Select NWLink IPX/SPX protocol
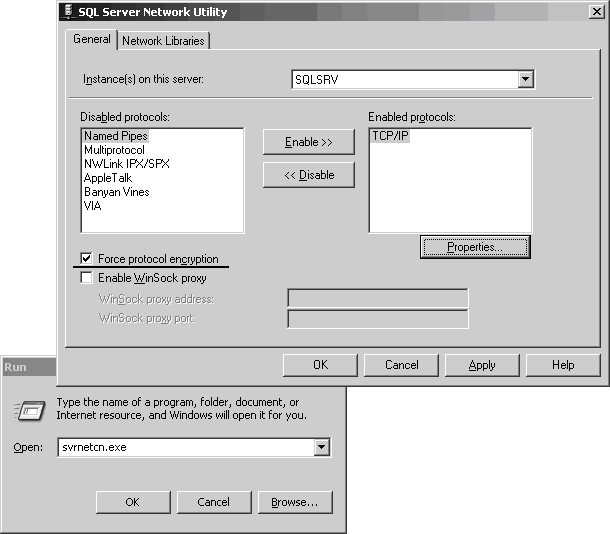Viewport: 610px width, 534px height. [x=127, y=164]
